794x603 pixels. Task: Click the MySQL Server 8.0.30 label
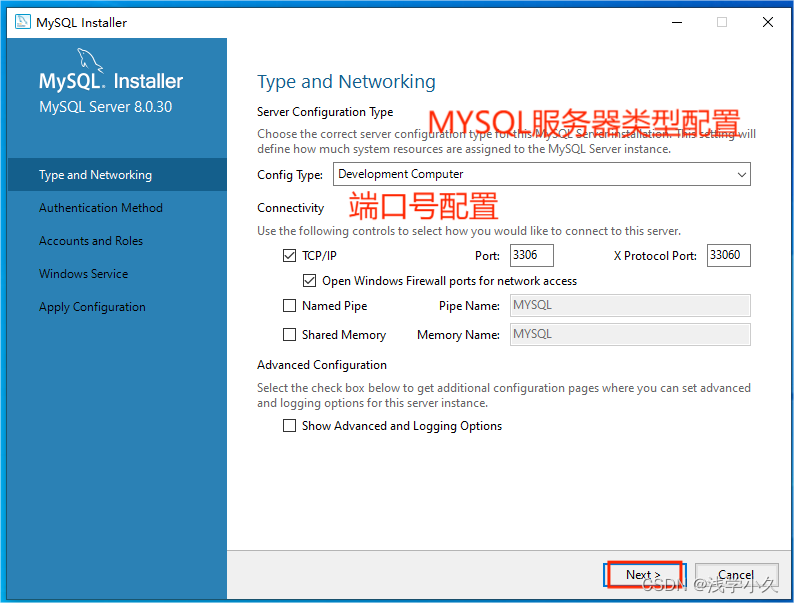coord(106,107)
